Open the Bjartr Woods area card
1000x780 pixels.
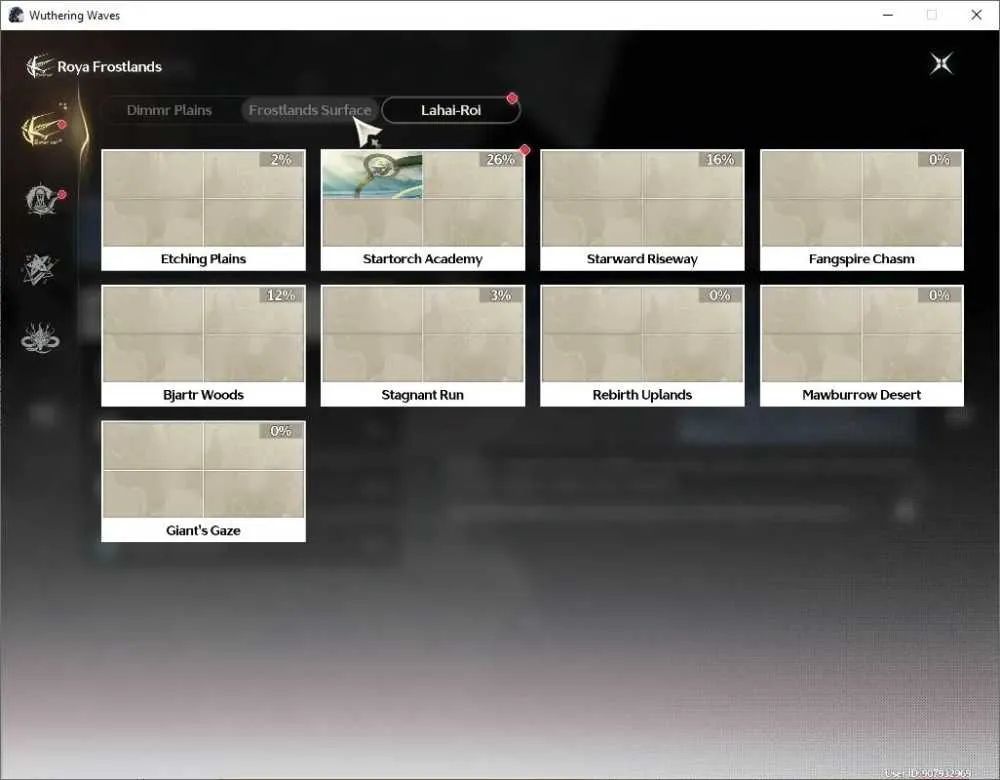coord(203,346)
